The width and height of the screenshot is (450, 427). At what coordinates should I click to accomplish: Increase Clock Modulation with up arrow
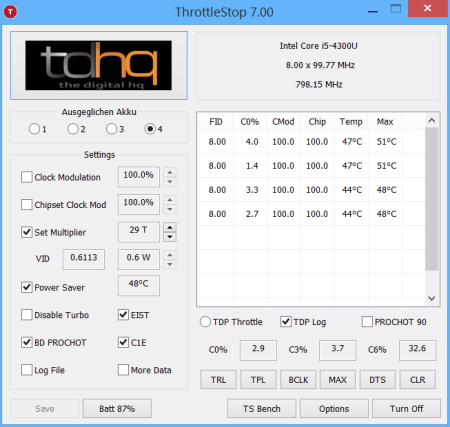point(170,172)
